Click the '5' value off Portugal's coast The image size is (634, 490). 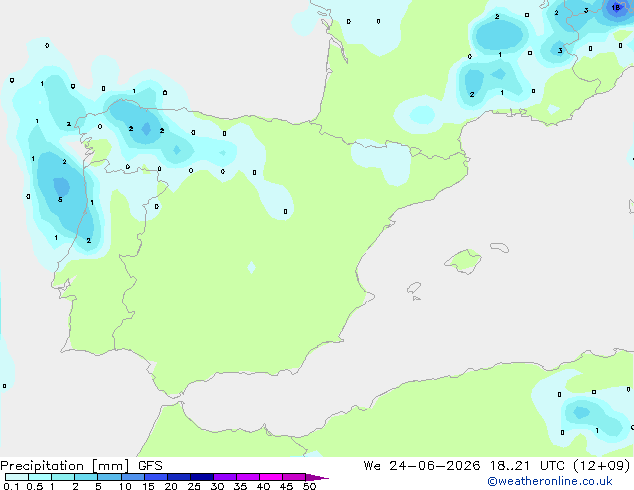click(x=60, y=200)
